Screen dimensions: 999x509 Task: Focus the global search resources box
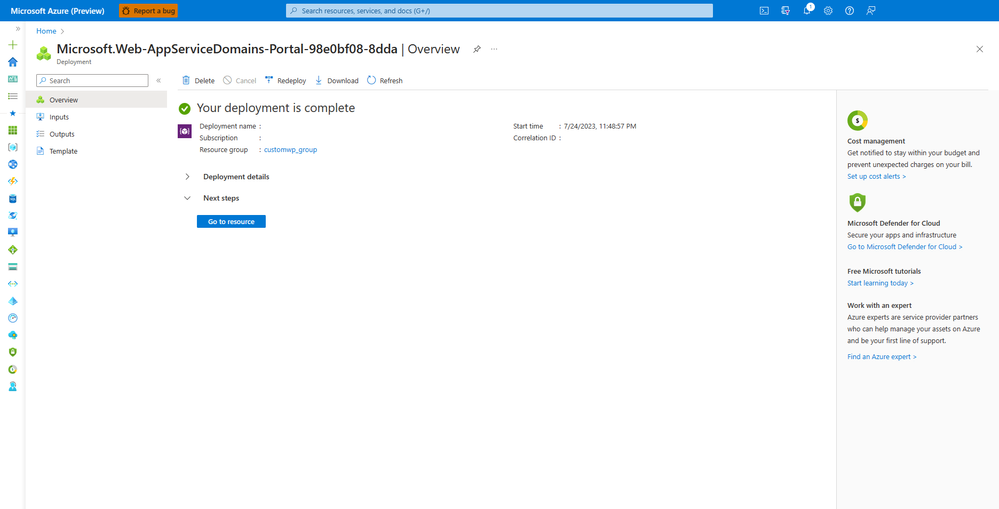coord(499,11)
